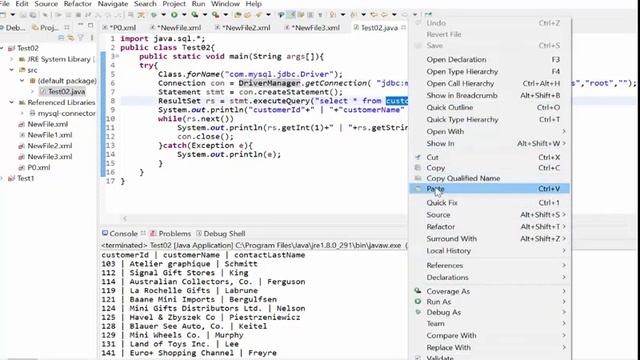Collapse the src folder node
This screenshot has height=360, width=640.
tap(12, 70)
